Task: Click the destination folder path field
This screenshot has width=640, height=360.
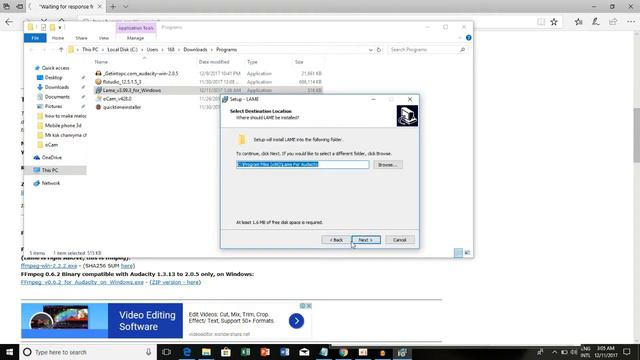Action: tap(302, 164)
